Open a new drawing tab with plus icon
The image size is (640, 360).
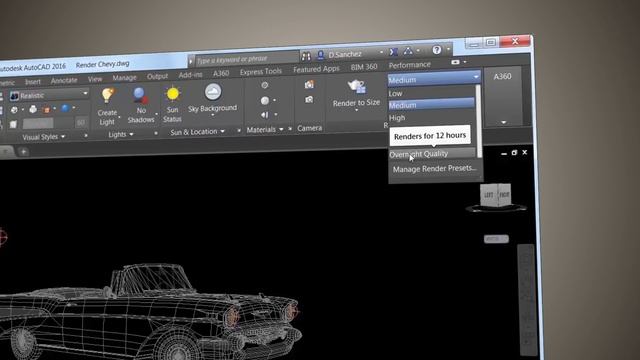[x=23, y=152]
